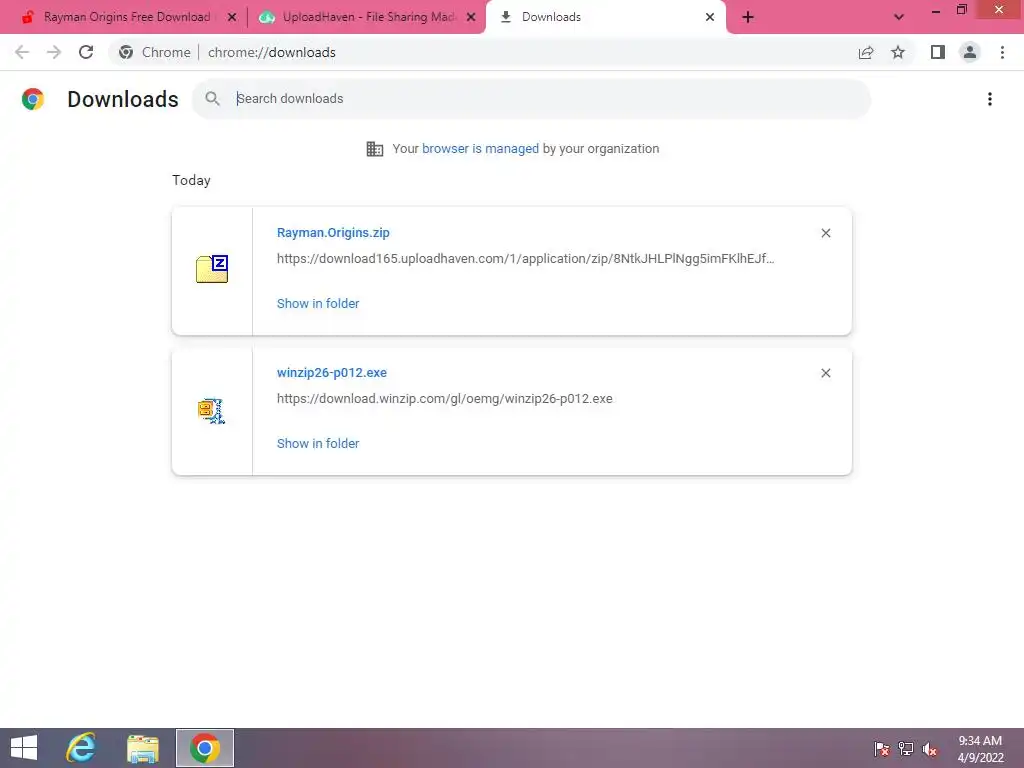The width and height of the screenshot is (1024, 768).
Task: Bookmark this tab with the star icon
Action: coord(898,52)
